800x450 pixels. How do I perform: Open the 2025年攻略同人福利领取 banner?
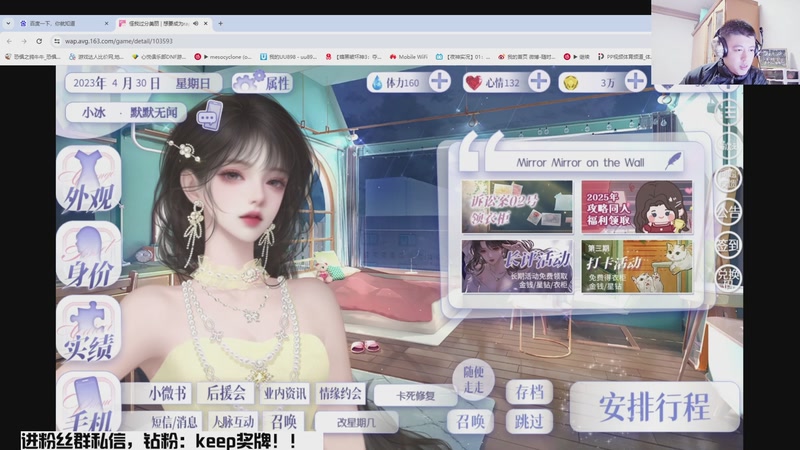pos(637,207)
